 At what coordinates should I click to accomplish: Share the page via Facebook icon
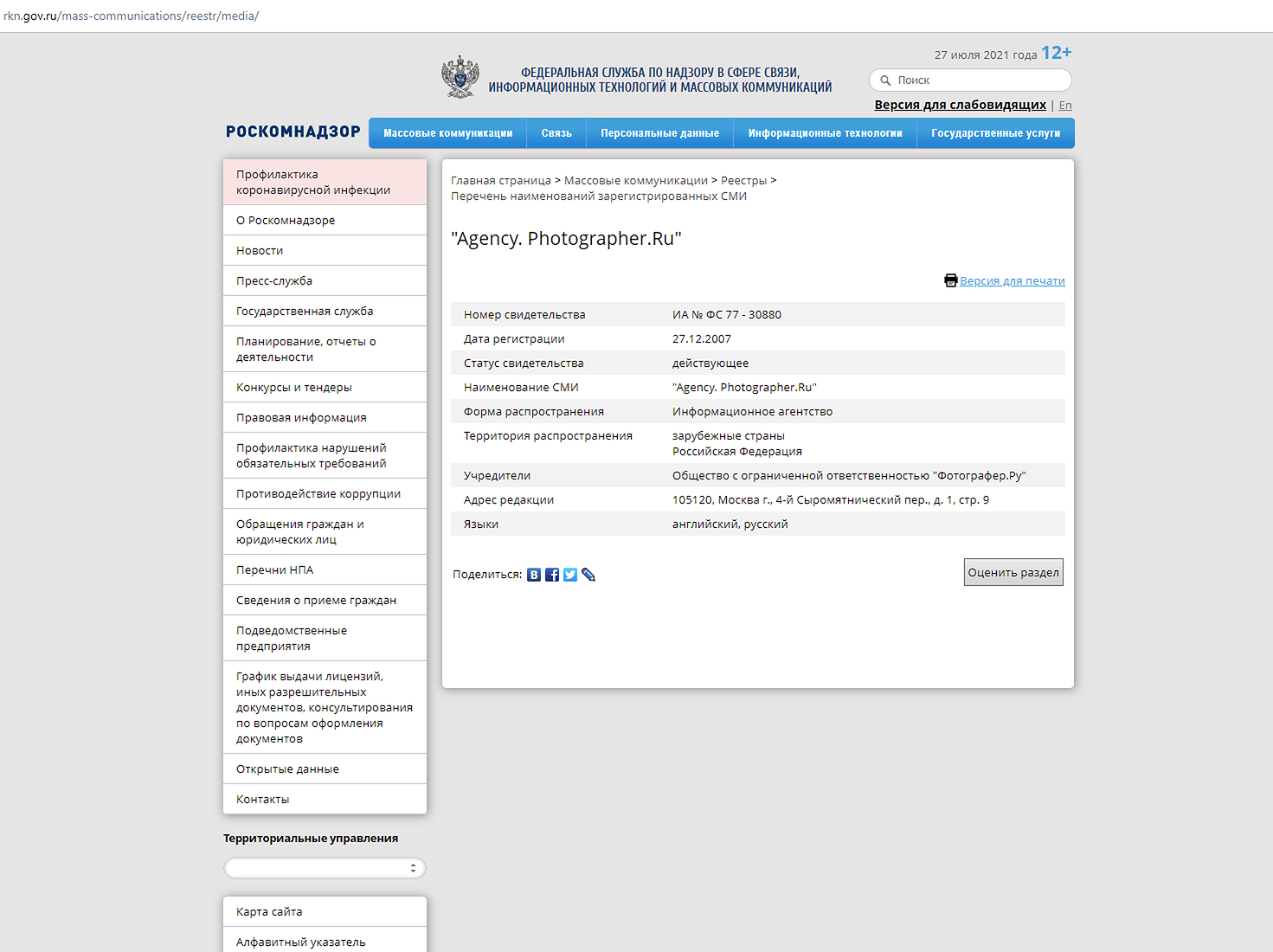click(x=552, y=575)
